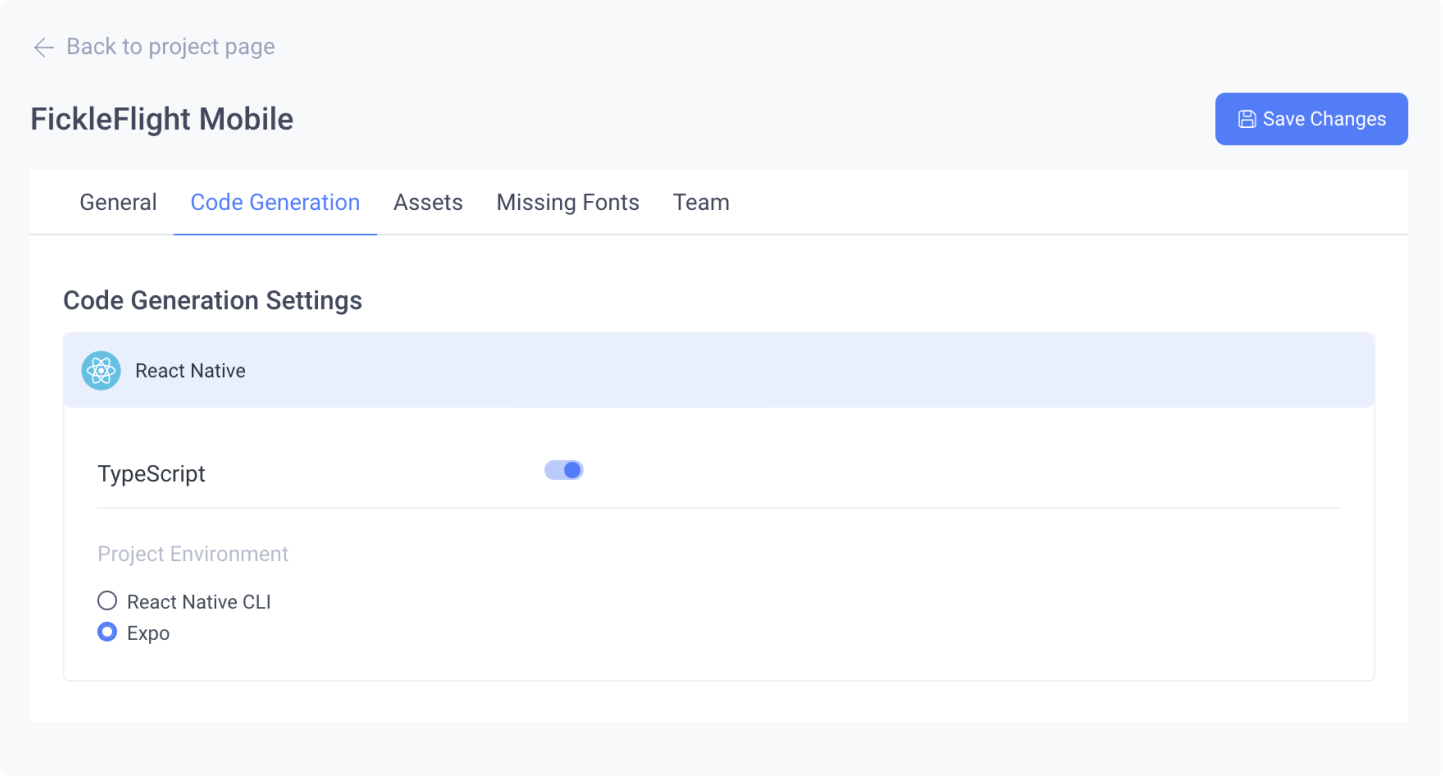Click the Expo option label text
This screenshot has width=1443, height=776.
click(148, 633)
